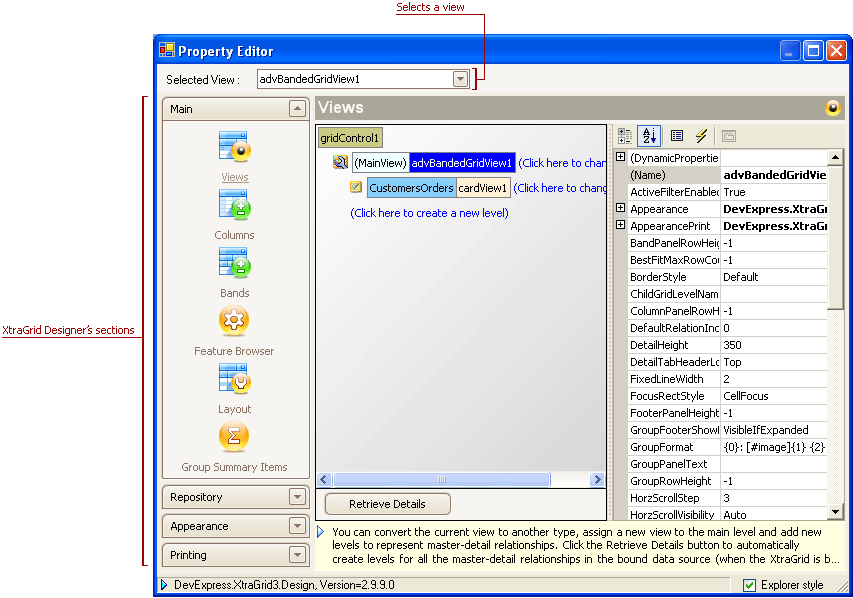Select the GroupFormat property row
Viewport: 853px width, 598px height.
point(727,447)
